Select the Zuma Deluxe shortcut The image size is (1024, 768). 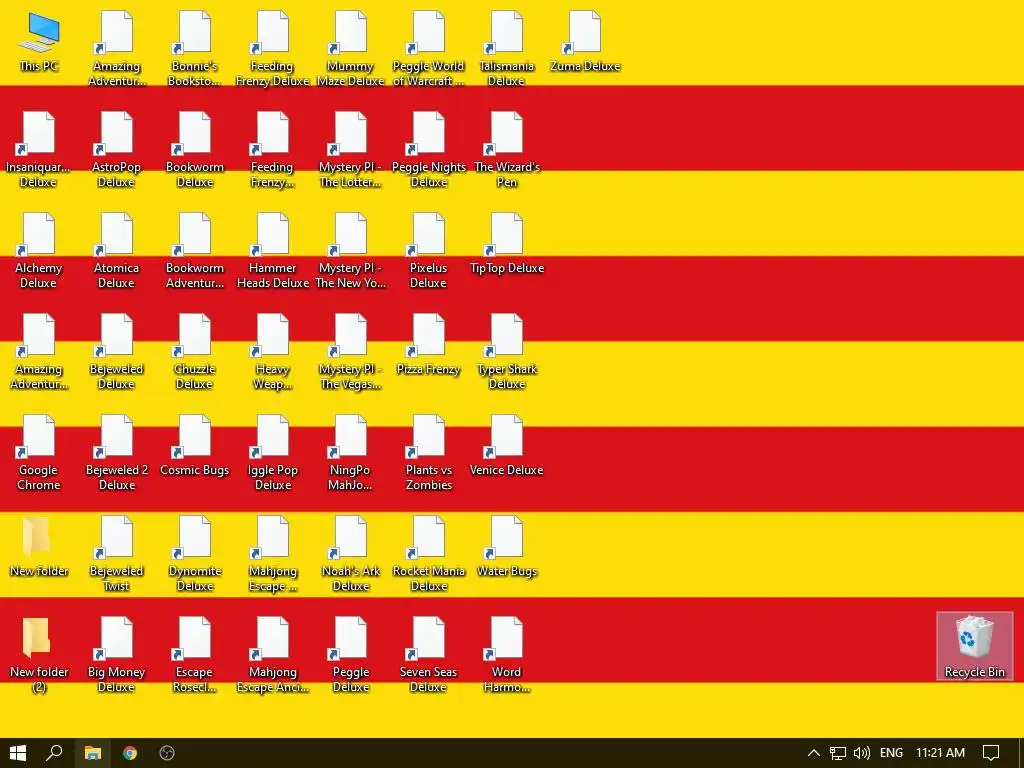pyautogui.click(x=584, y=42)
